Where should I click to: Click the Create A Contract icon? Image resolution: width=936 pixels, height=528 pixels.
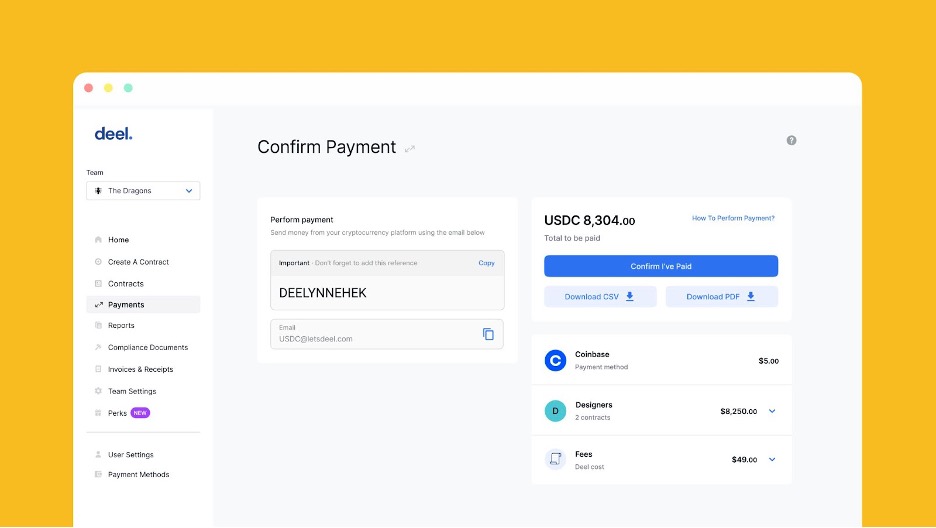(98, 262)
